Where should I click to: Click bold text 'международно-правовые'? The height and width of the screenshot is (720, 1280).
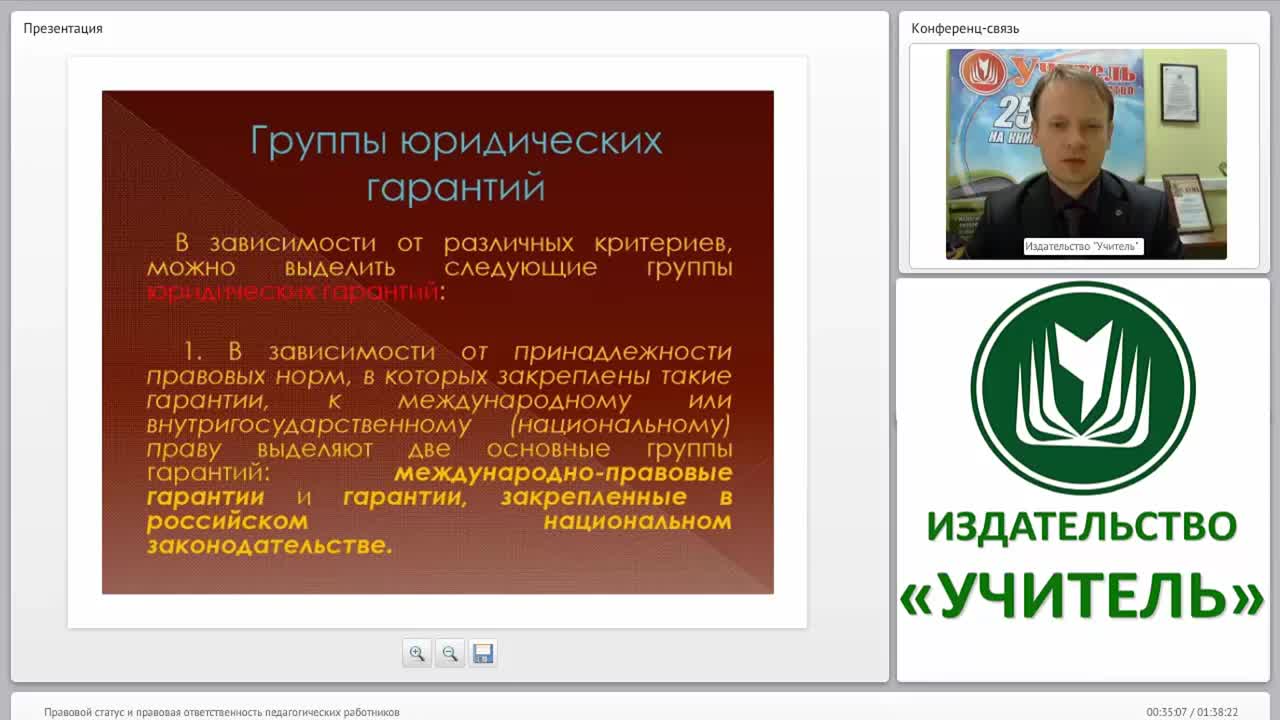click(x=563, y=472)
